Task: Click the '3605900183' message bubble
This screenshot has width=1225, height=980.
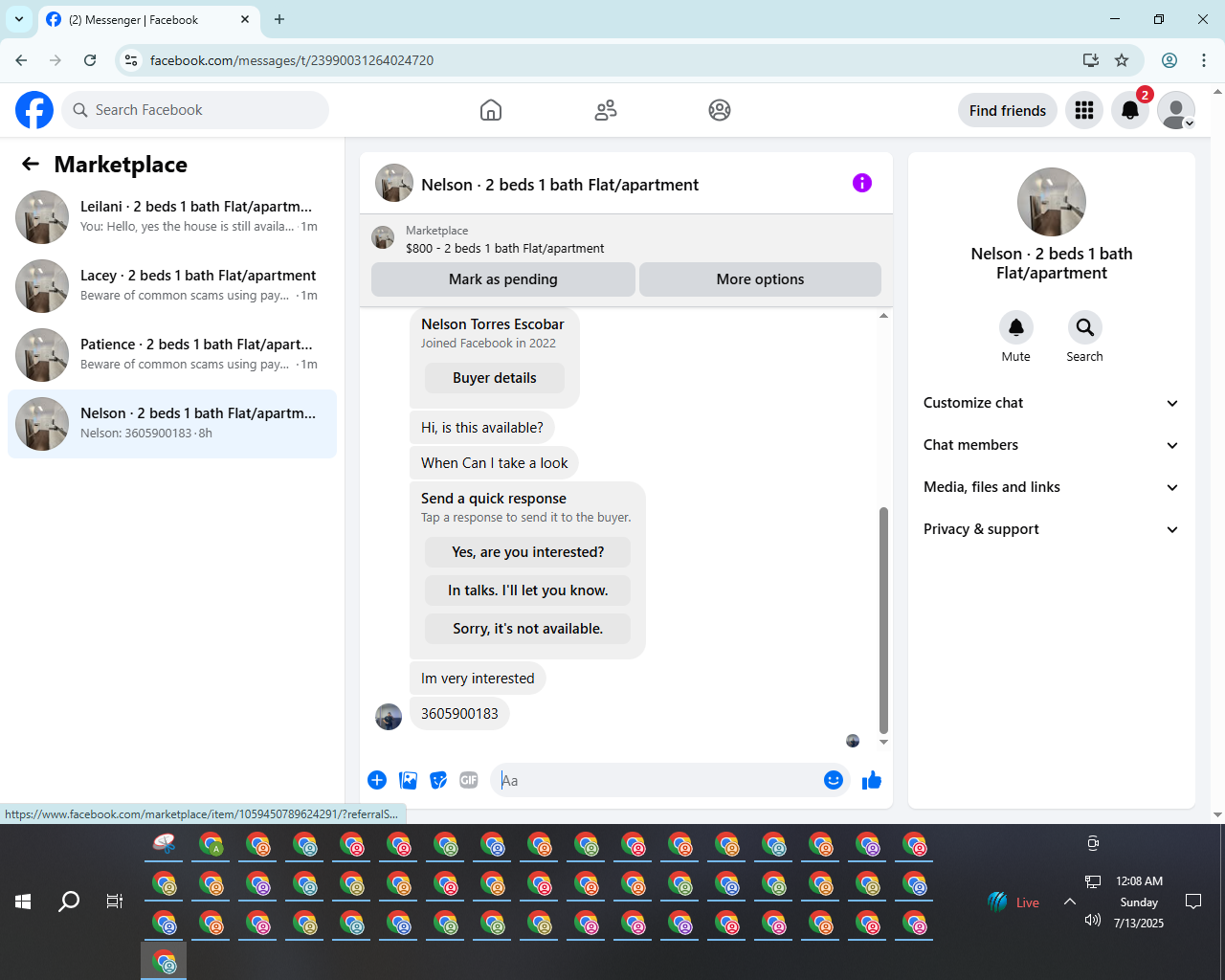Action: tap(459, 714)
